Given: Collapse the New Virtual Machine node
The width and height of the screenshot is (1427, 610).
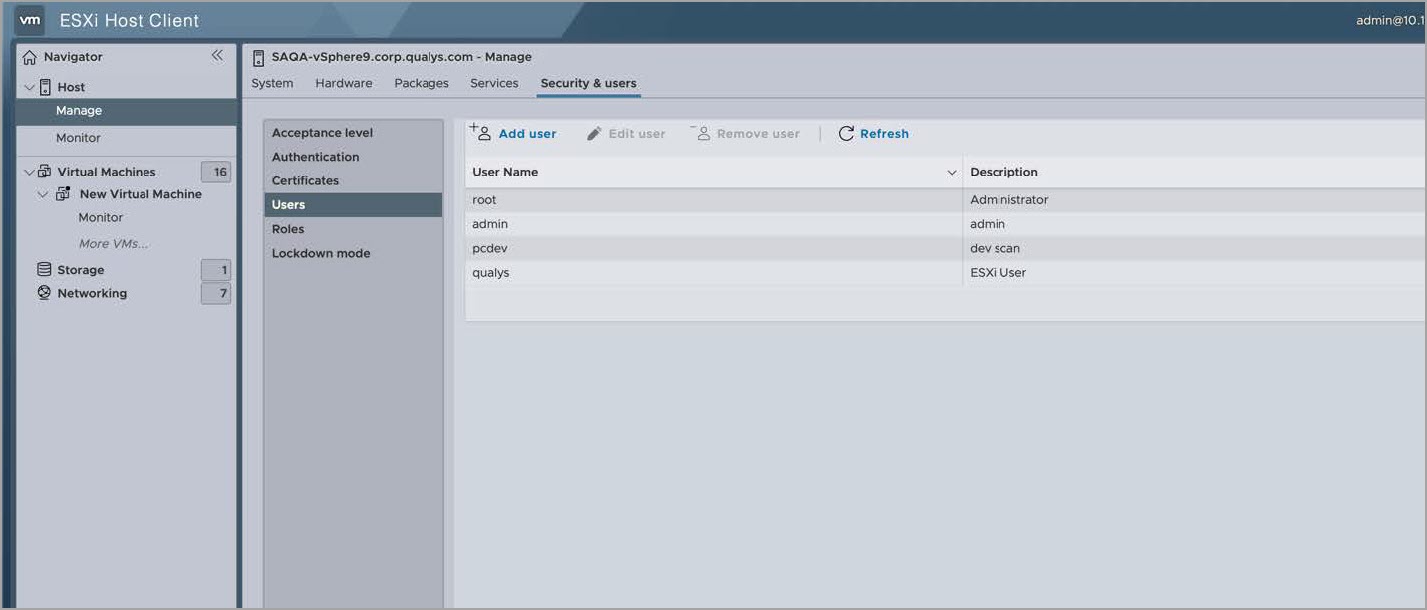Looking at the screenshot, I should pos(43,194).
